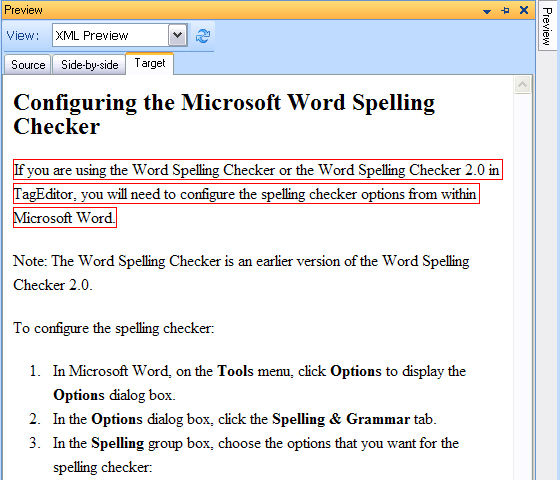Viewport: 560px width, 480px height.
Task: Click the bold 'Spelling & Grammar' text
Action: pyautogui.click(x=341, y=419)
